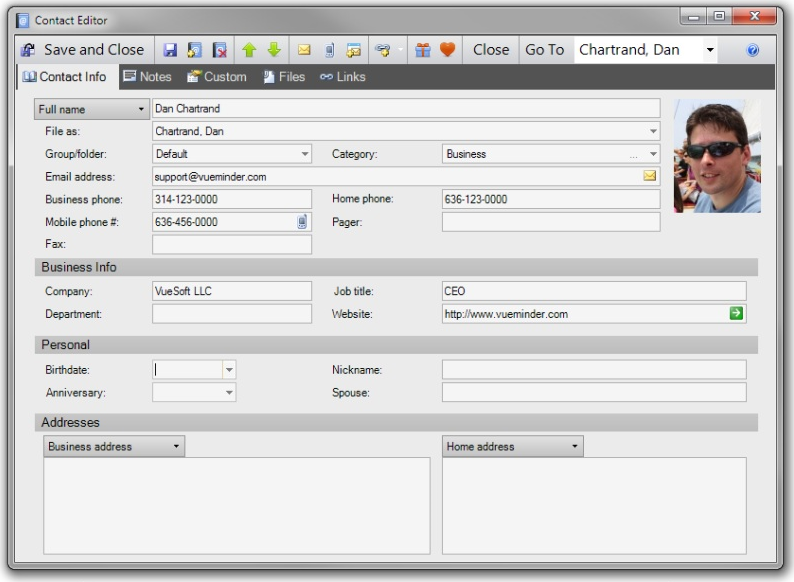794x582 pixels.
Task: Switch to the Notes tab
Action: 147,77
